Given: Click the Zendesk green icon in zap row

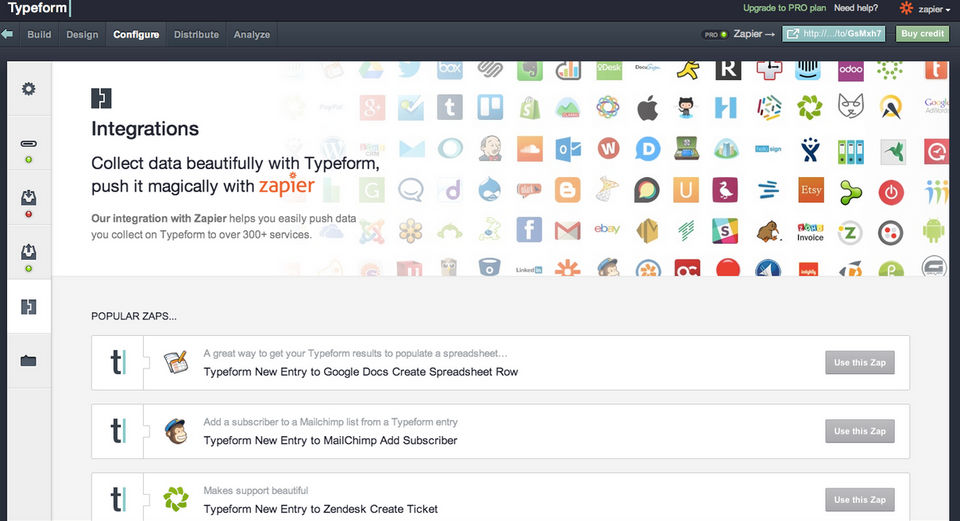Looking at the screenshot, I should (176, 499).
